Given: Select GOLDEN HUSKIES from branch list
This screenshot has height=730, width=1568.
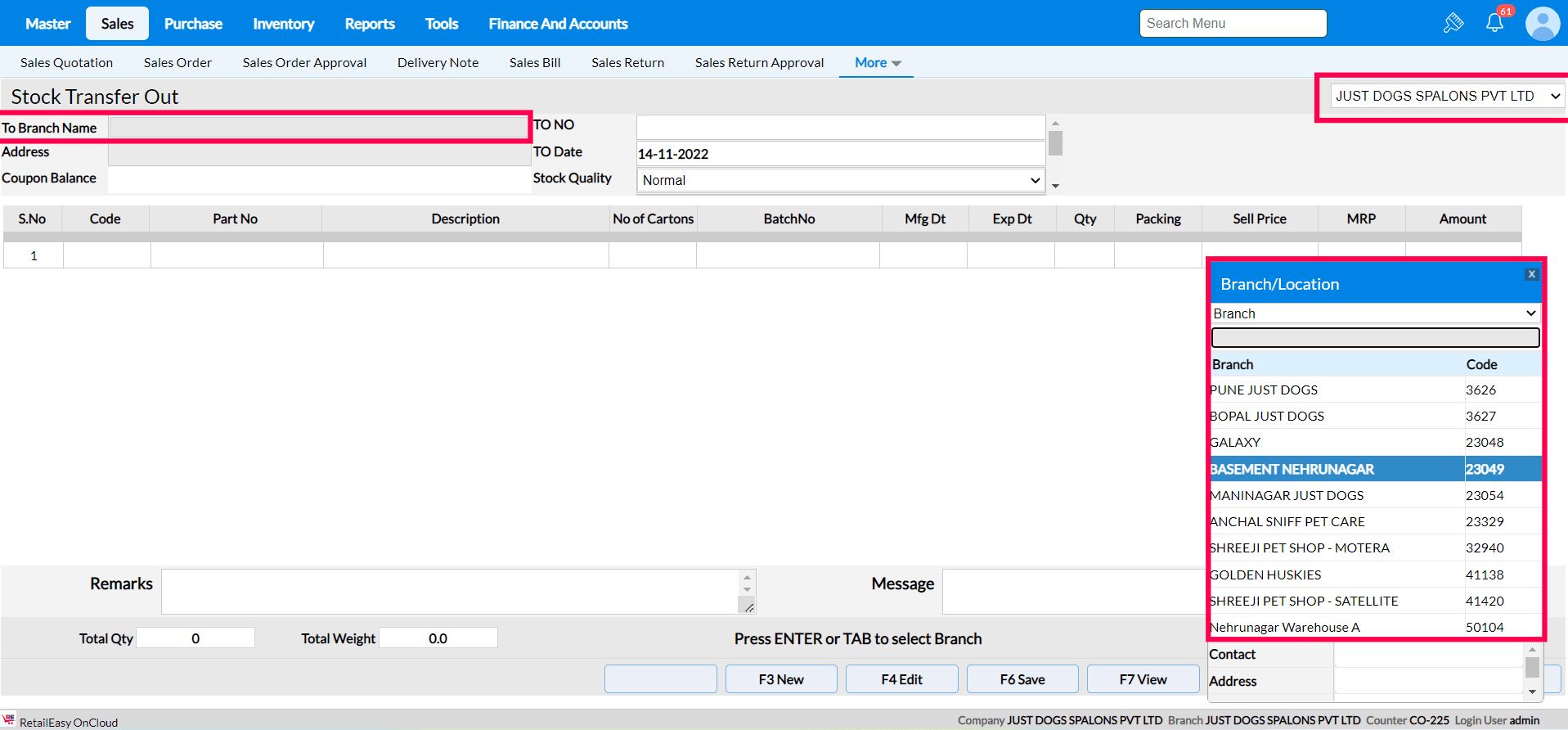Looking at the screenshot, I should 1333,575.
